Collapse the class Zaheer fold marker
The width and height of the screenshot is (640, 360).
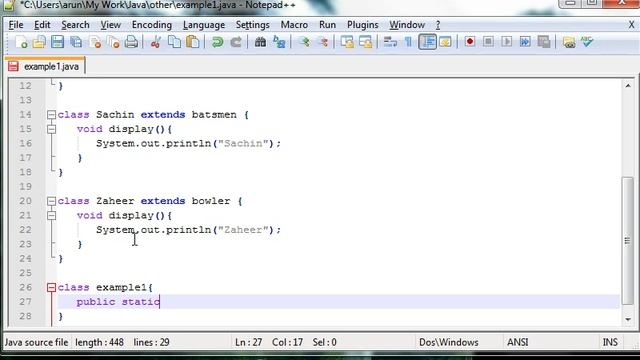coord(51,201)
